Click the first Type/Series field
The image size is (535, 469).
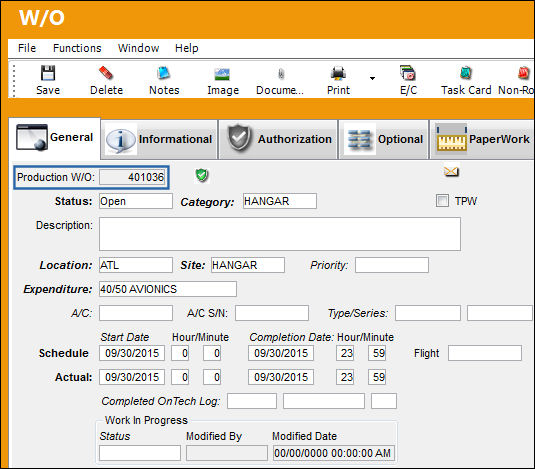click(x=428, y=313)
